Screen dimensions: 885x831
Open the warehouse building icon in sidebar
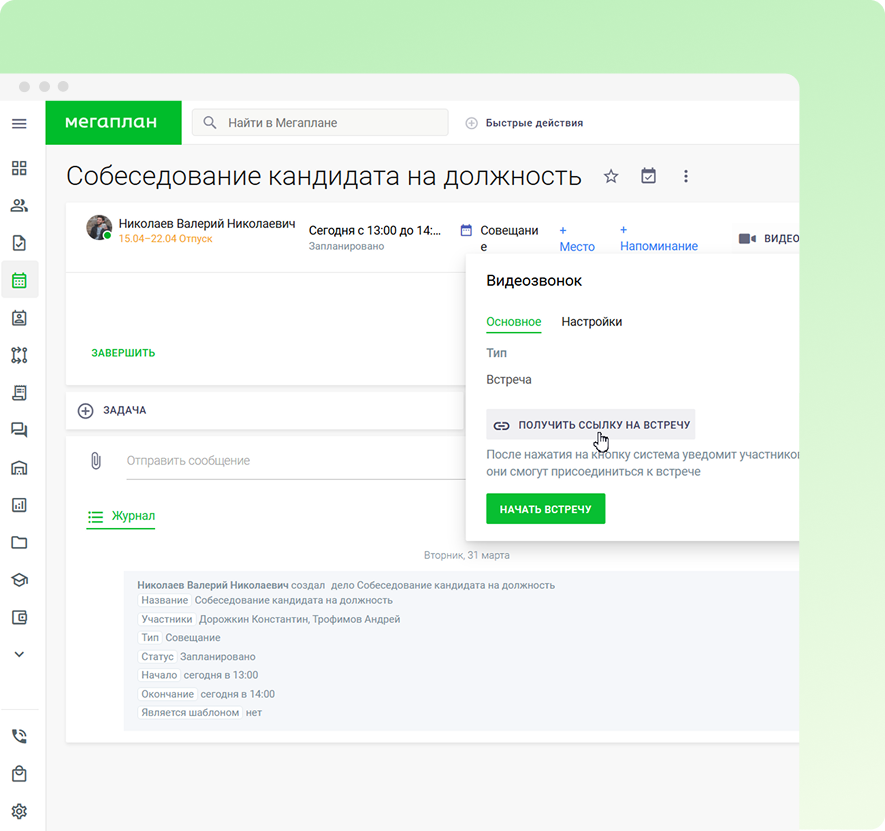(x=19, y=467)
